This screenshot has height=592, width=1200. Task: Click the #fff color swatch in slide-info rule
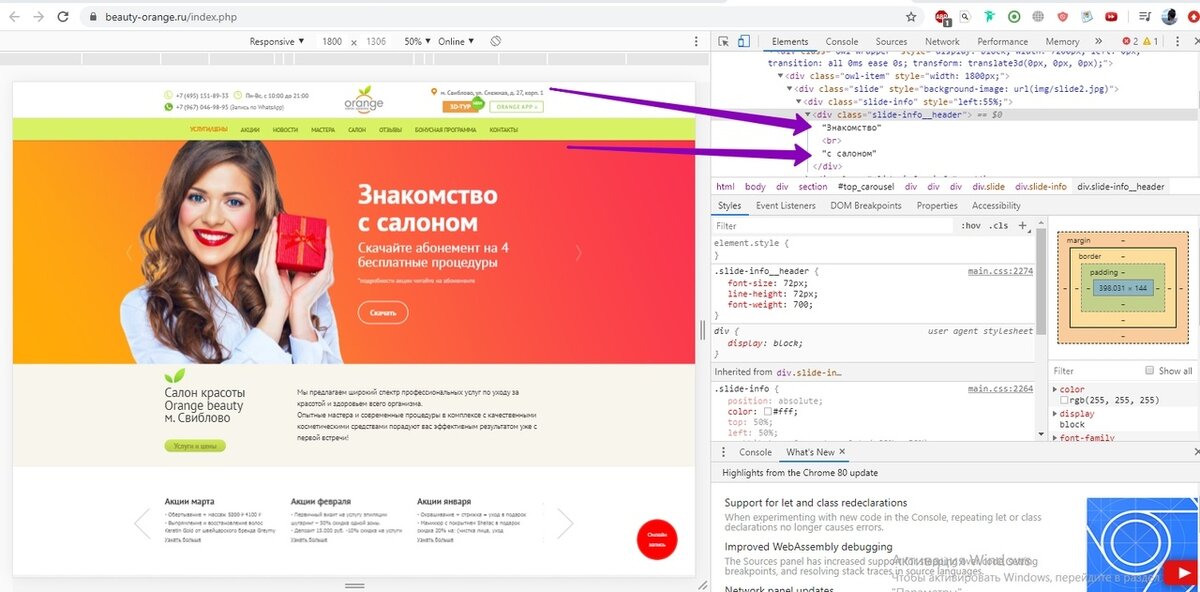pos(767,412)
